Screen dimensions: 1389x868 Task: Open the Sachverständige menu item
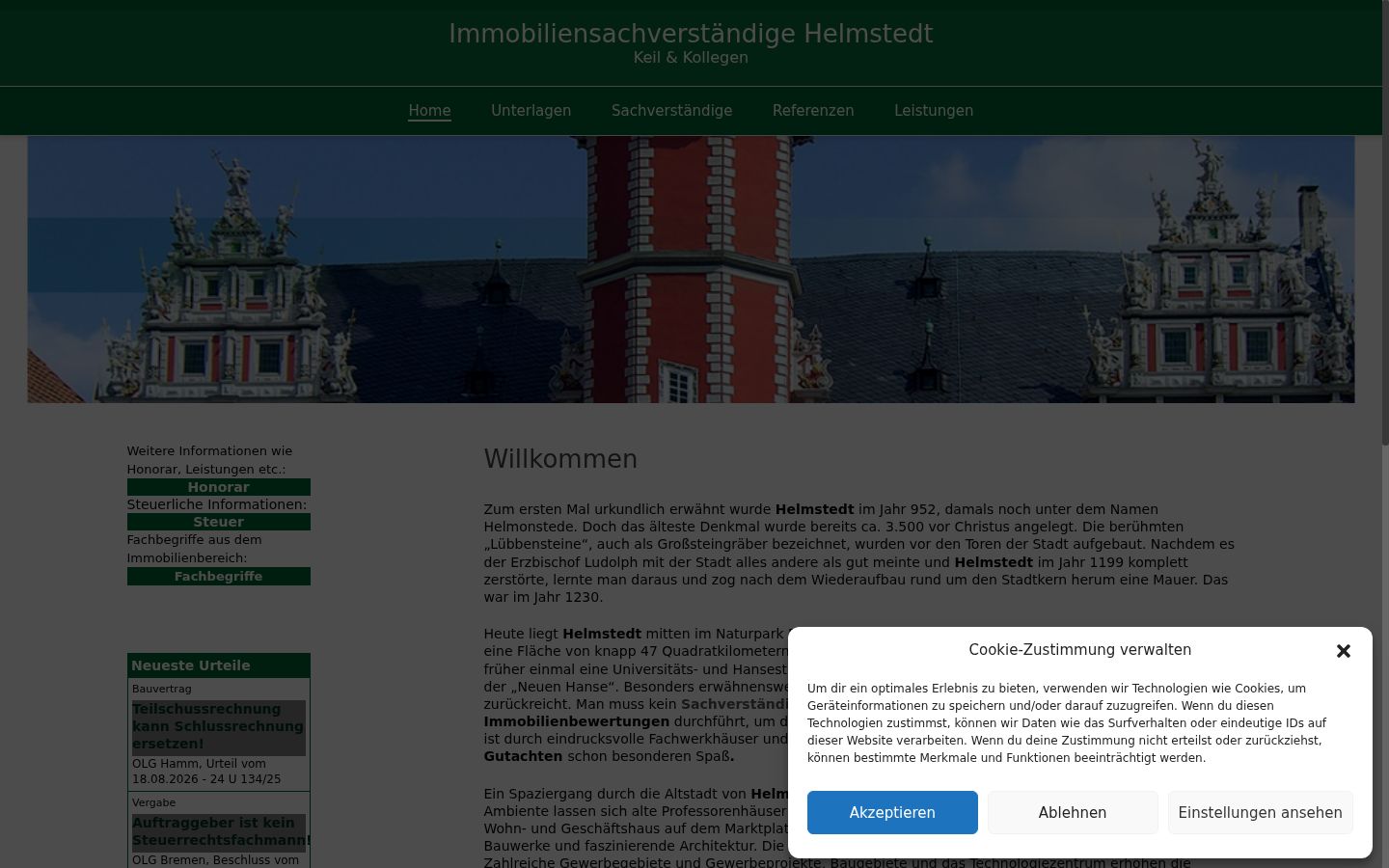tap(671, 111)
